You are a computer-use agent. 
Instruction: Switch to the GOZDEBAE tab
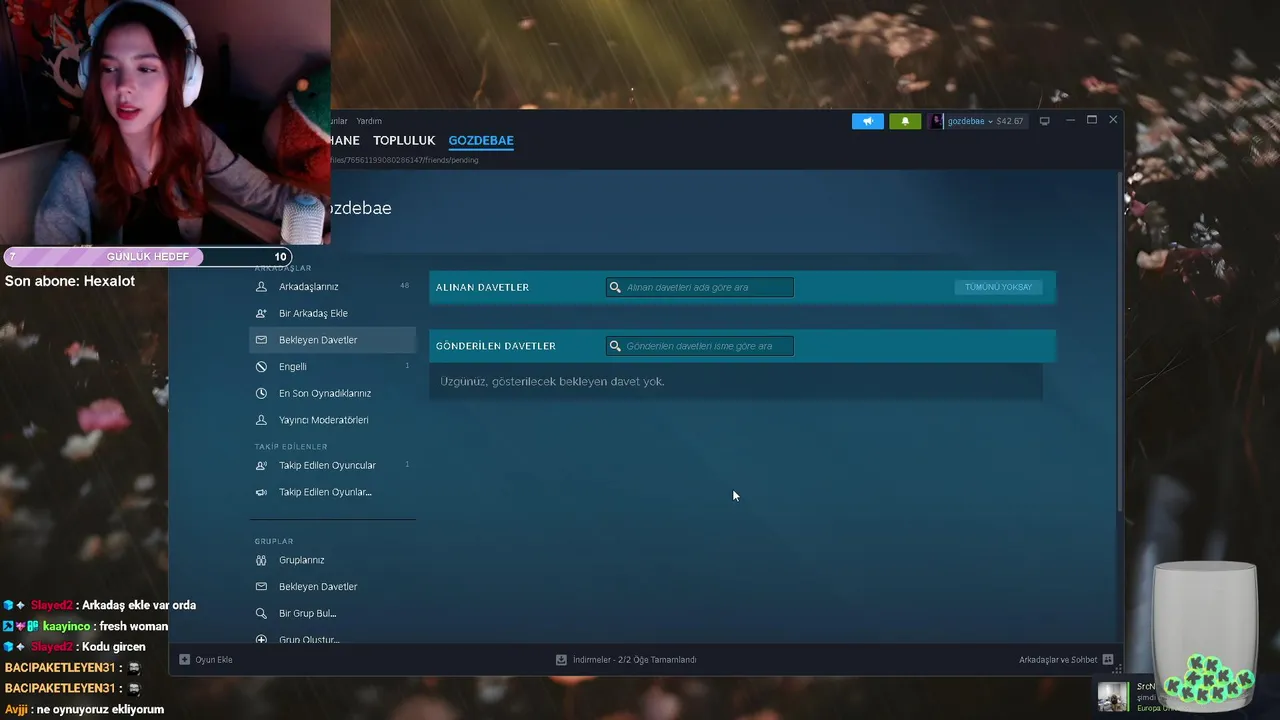point(481,140)
